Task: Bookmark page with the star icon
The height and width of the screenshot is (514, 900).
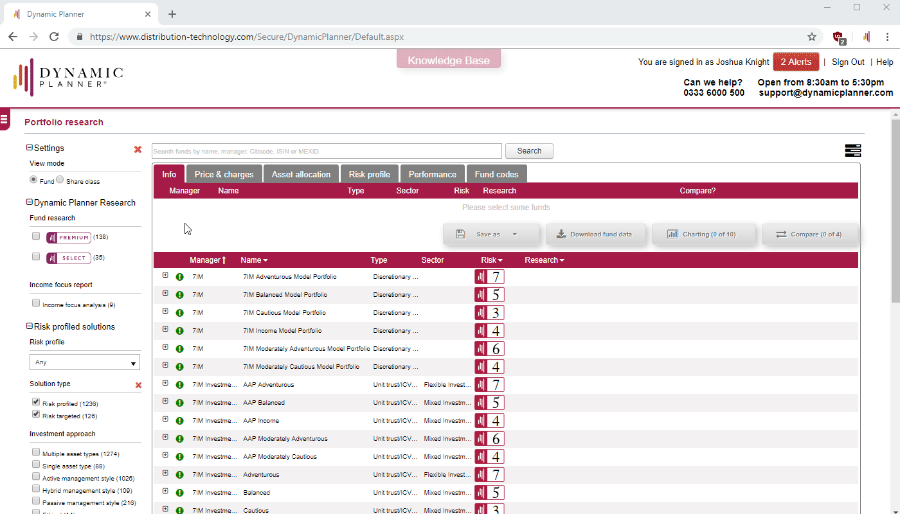Action: 812,37
